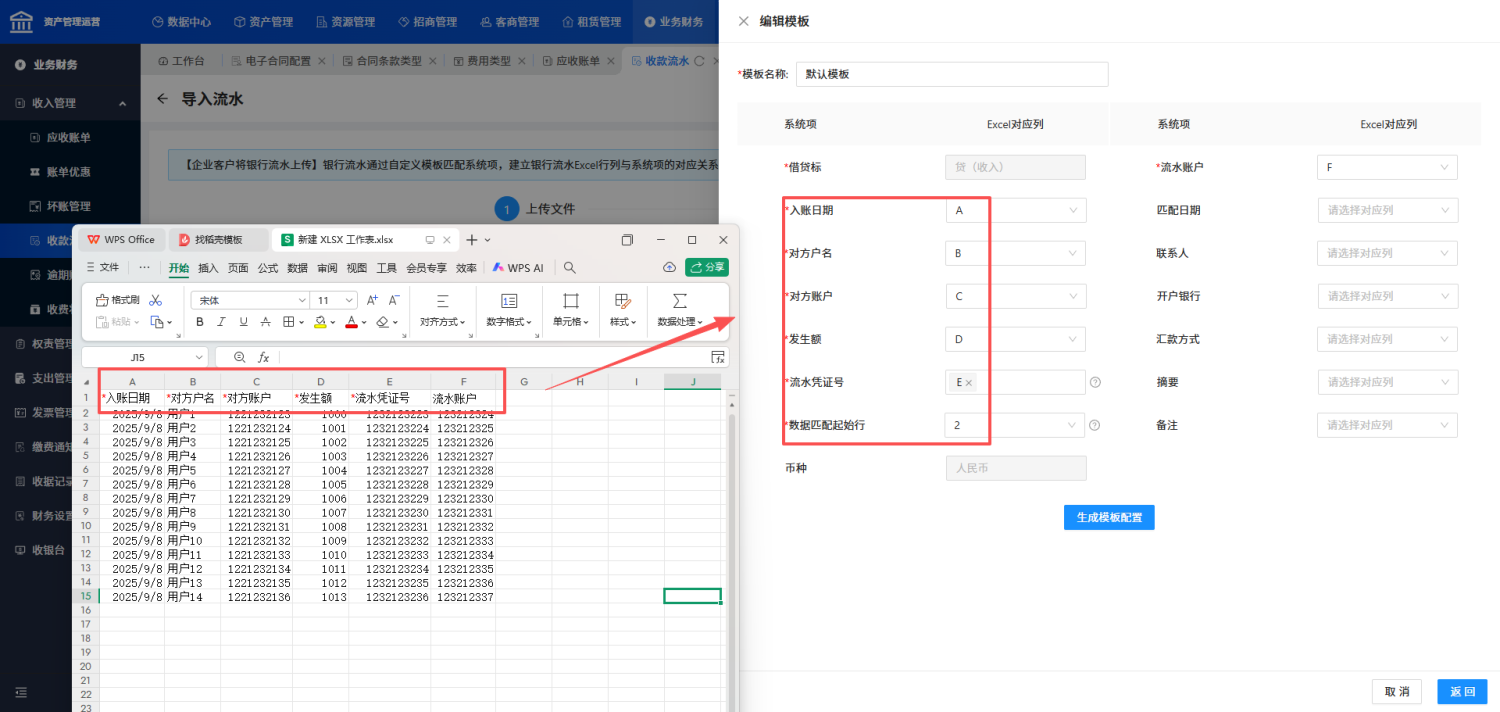Click the yellow fill color swatch
This screenshot has width=1500, height=712.
[x=320, y=322]
